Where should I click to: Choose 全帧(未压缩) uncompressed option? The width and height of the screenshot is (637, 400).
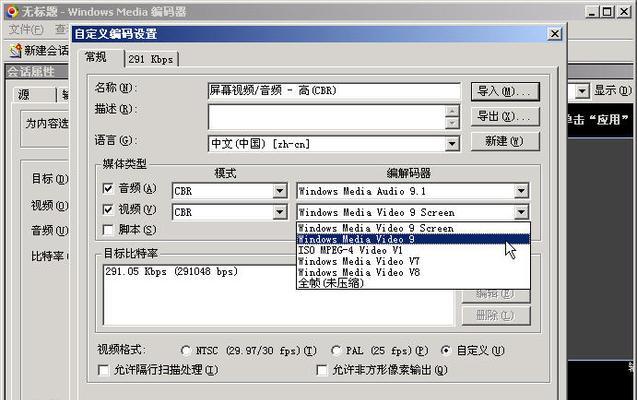click(413, 283)
